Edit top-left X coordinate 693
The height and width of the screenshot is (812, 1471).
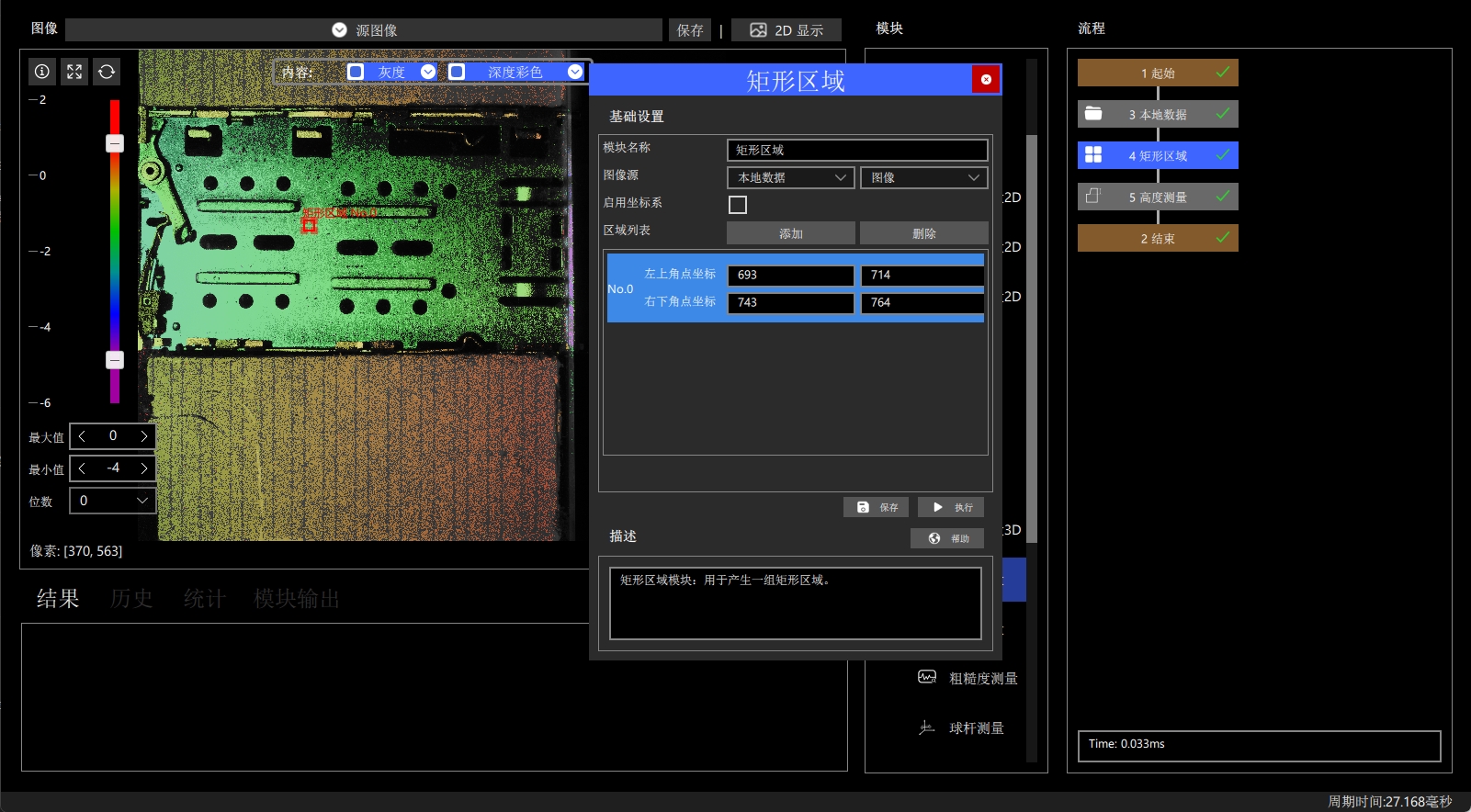[791, 275]
